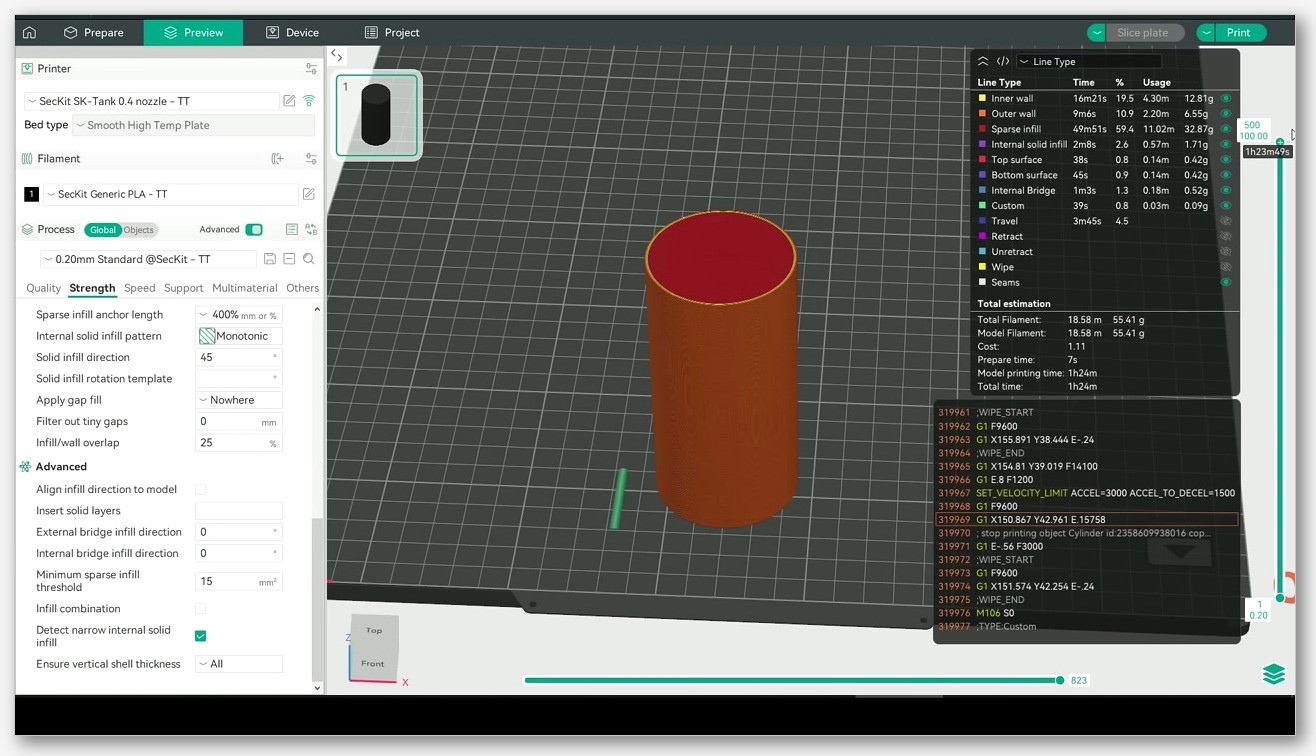
Task: Select plate 1 cylinder thumbnail
Action: [x=378, y=115]
